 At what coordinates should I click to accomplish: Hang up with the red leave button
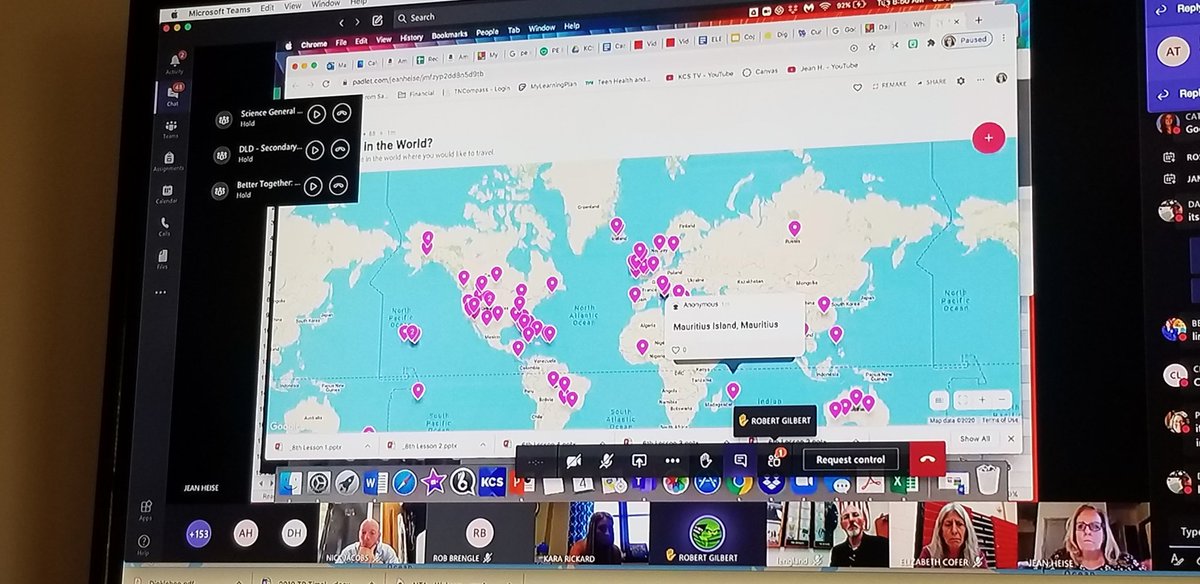click(929, 460)
